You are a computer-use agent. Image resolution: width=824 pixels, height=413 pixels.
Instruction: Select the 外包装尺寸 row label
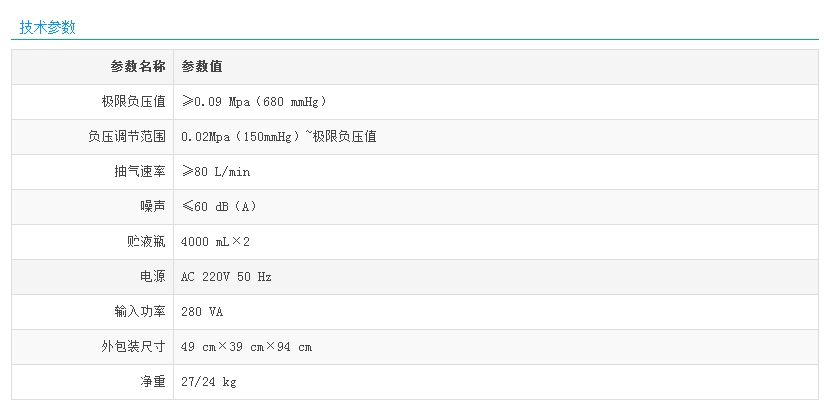[133, 347]
